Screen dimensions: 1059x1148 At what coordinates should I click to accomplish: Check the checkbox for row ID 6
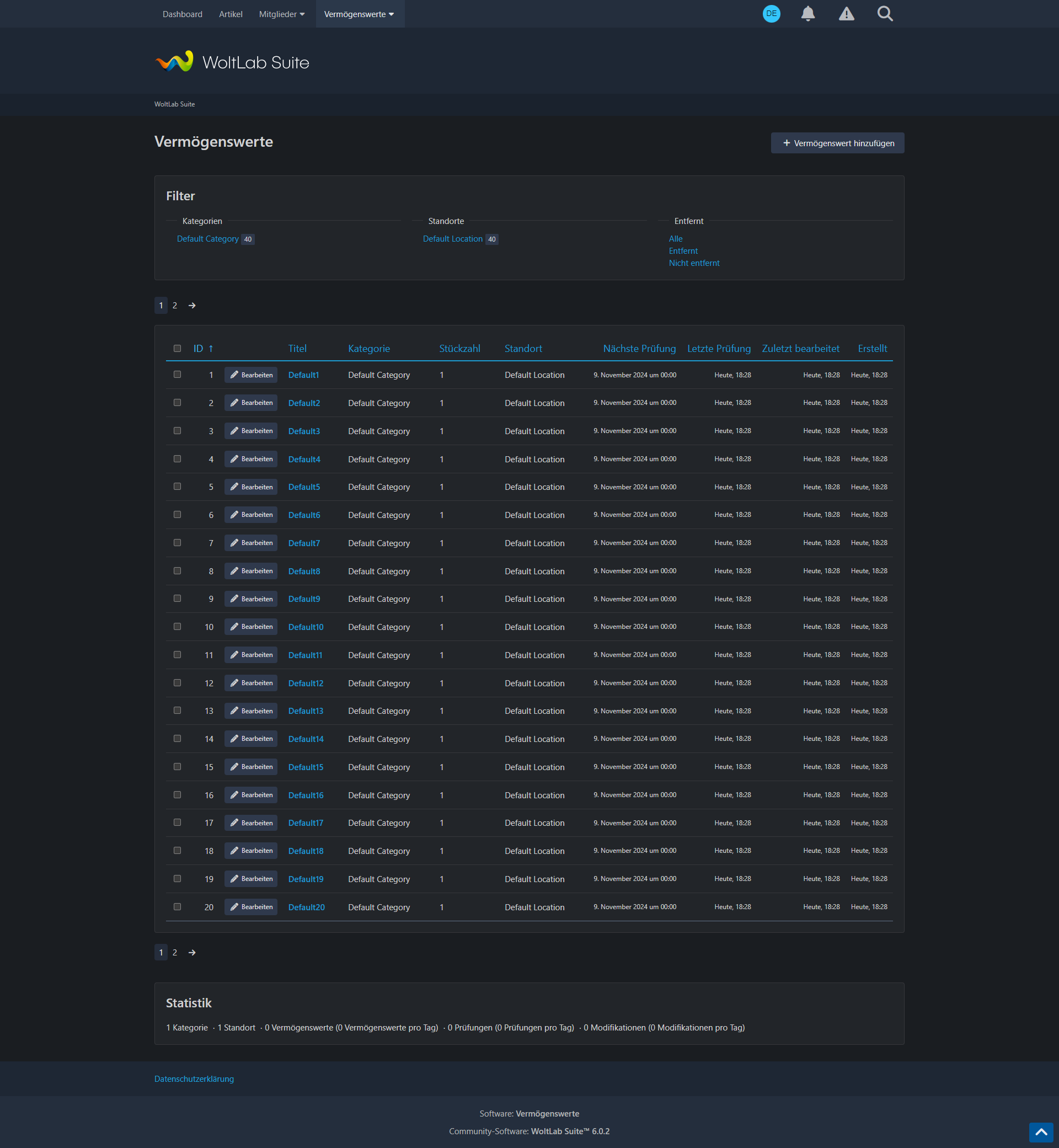tap(177, 515)
